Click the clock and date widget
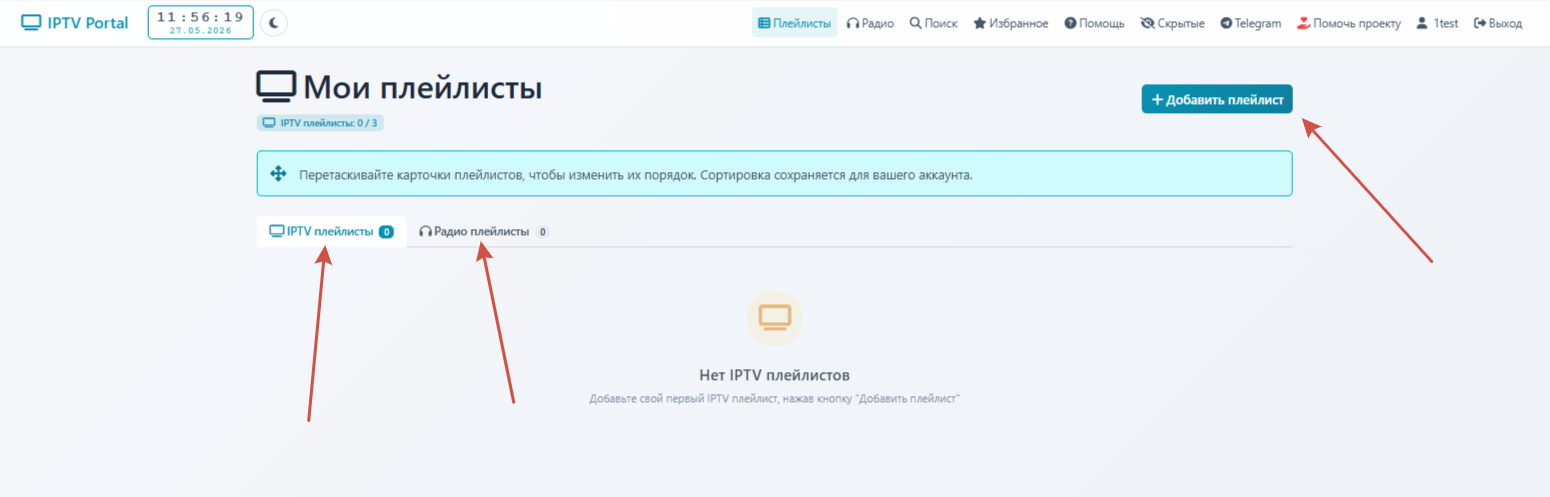1550x497 pixels. [200, 22]
